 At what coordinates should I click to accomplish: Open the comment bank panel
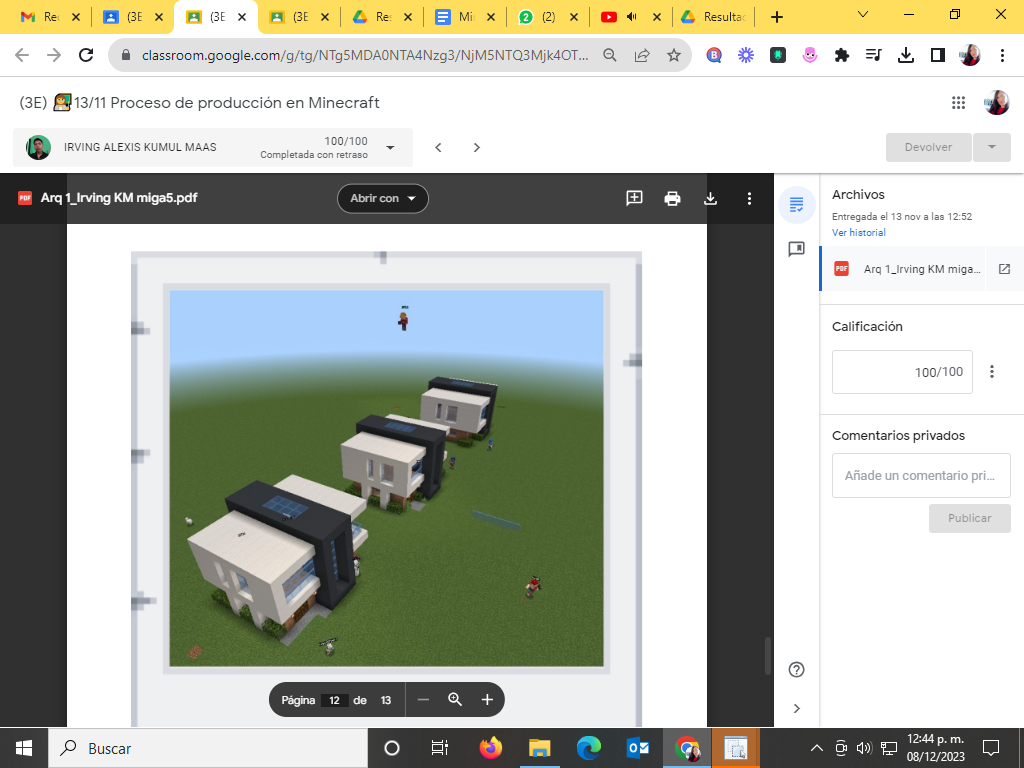(x=797, y=249)
